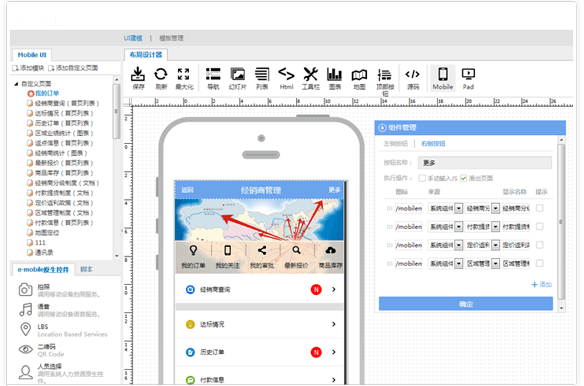
Task: Enable the 手动输入JS checkbox
Action: point(422,178)
